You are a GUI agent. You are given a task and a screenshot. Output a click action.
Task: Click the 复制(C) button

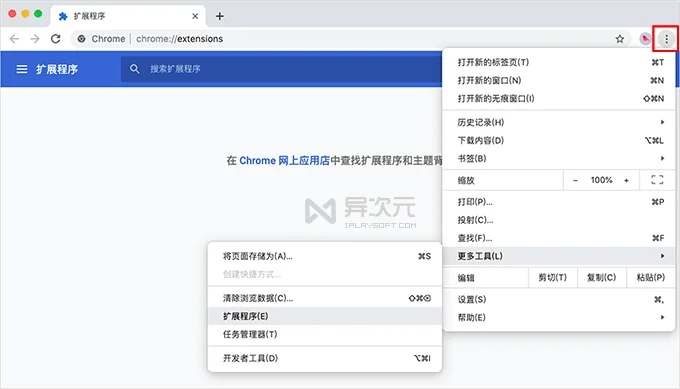pyautogui.click(x=602, y=278)
